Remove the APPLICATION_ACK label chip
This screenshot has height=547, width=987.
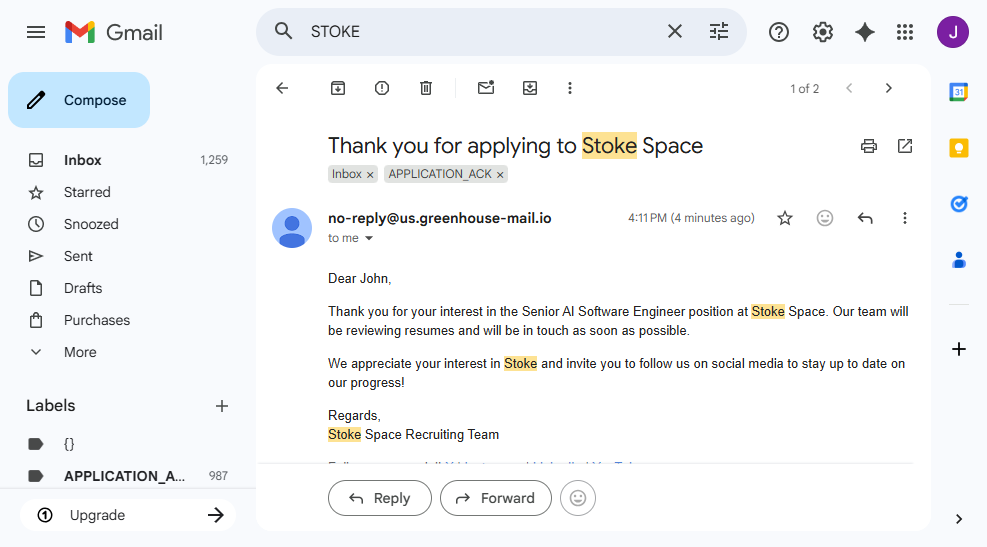pyautogui.click(x=501, y=175)
